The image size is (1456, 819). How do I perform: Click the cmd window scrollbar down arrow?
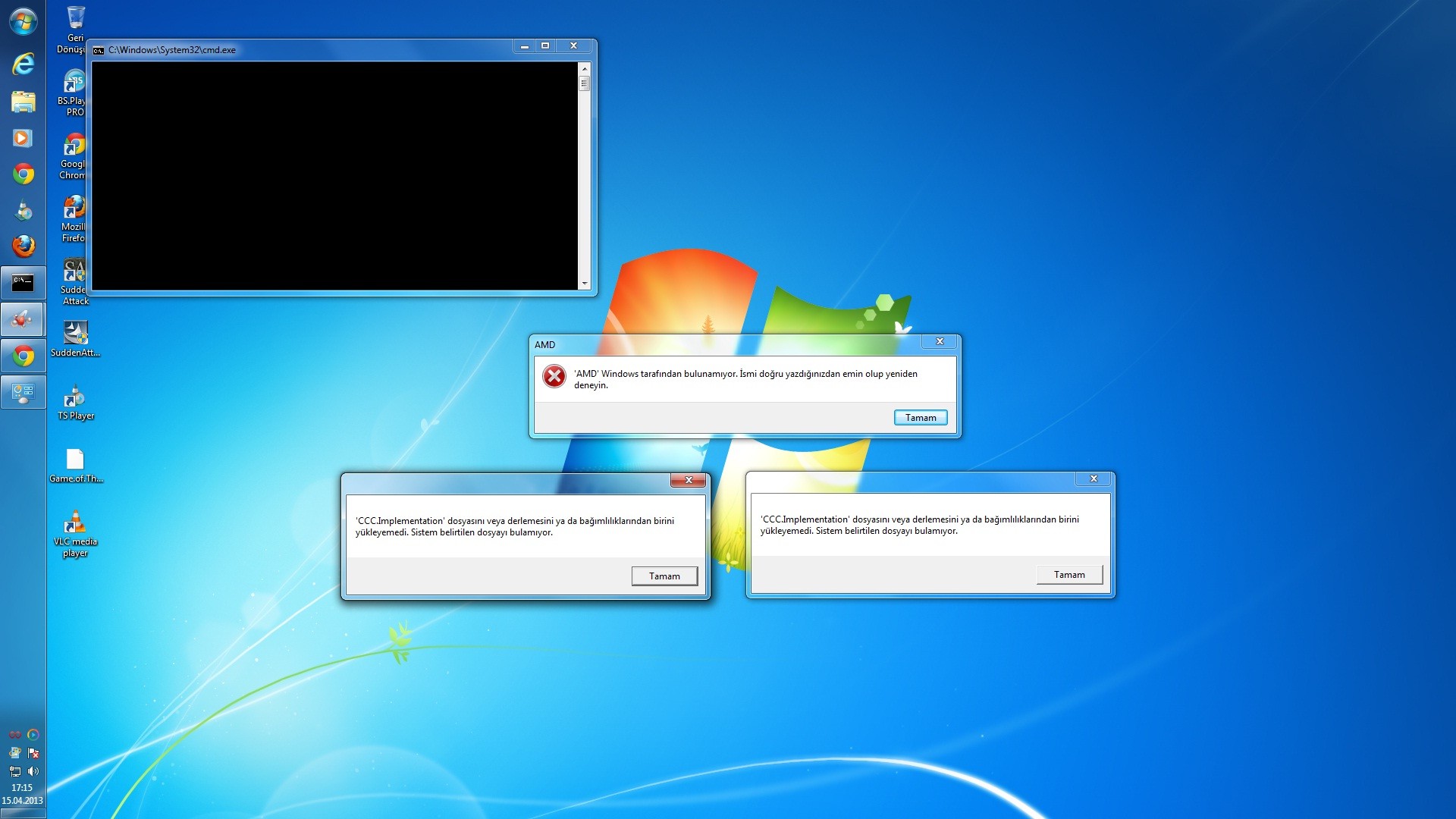pos(584,284)
